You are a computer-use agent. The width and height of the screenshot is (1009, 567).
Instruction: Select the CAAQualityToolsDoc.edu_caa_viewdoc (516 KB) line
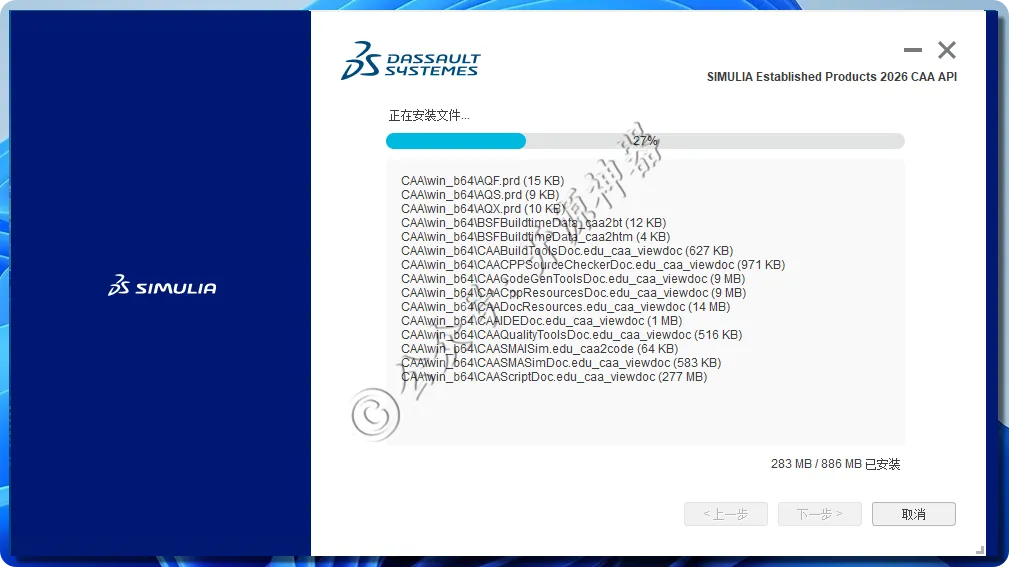(571, 335)
